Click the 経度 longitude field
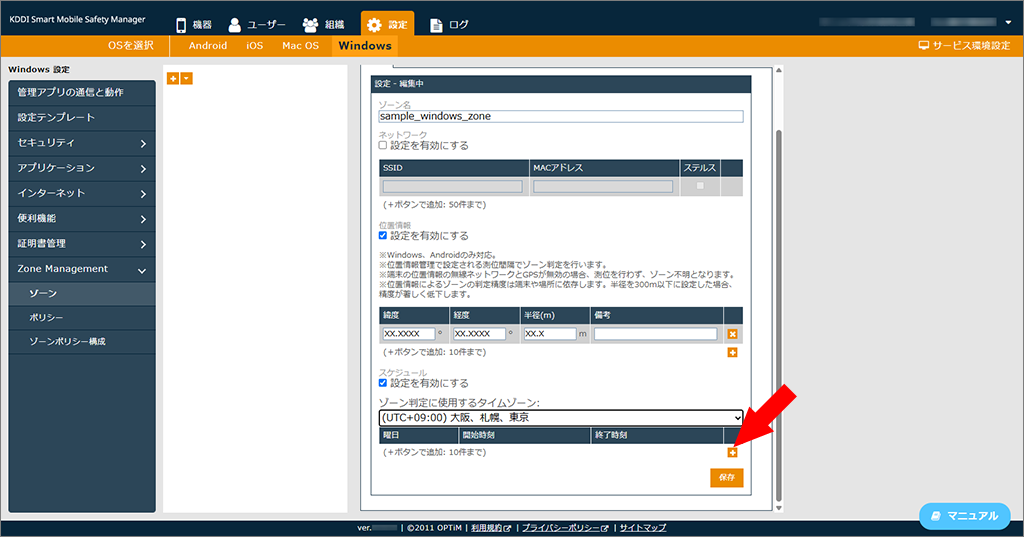 point(479,334)
